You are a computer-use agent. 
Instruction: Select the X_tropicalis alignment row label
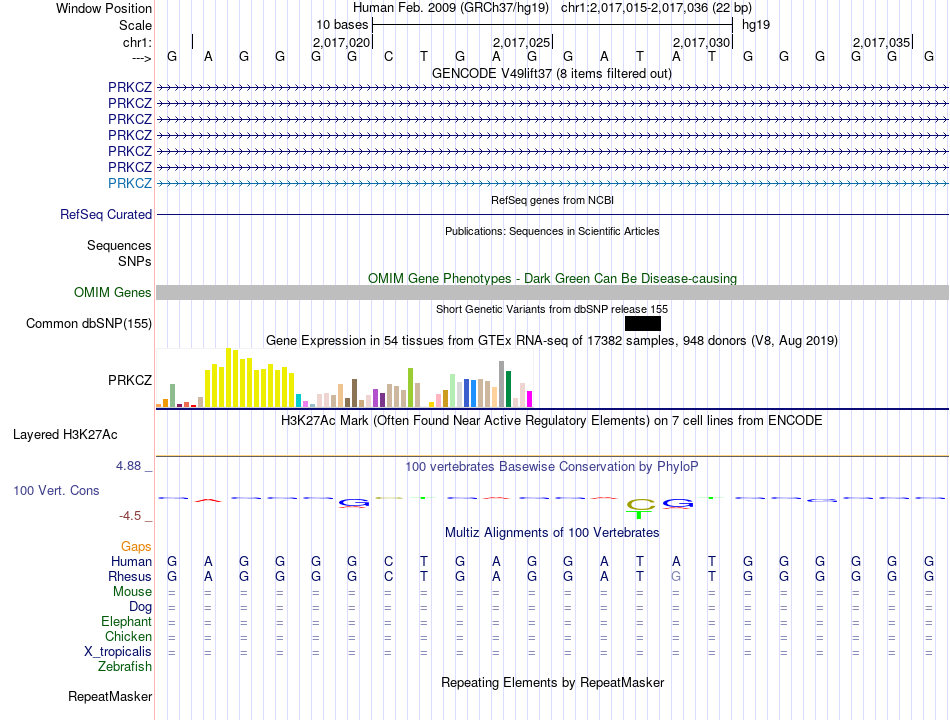[118, 652]
